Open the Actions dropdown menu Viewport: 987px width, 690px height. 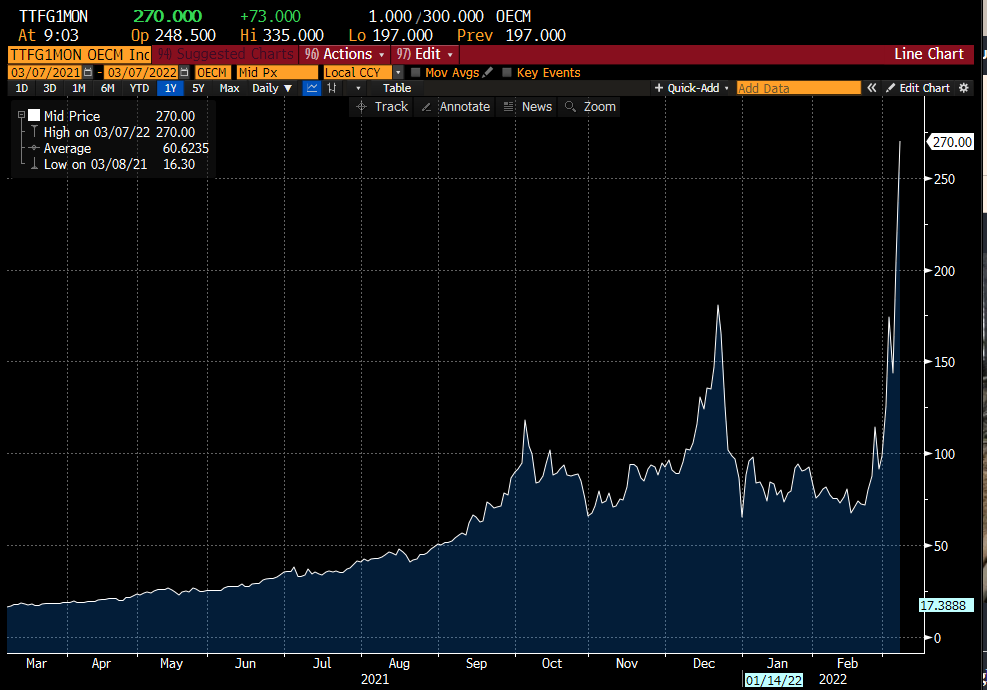click(x=344, y=54)
